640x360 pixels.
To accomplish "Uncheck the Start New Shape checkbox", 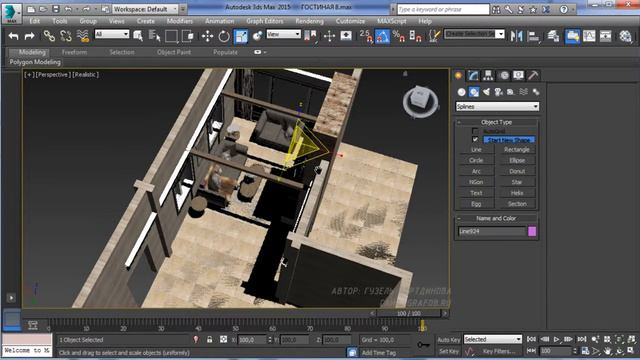I will tap(475, 140).
